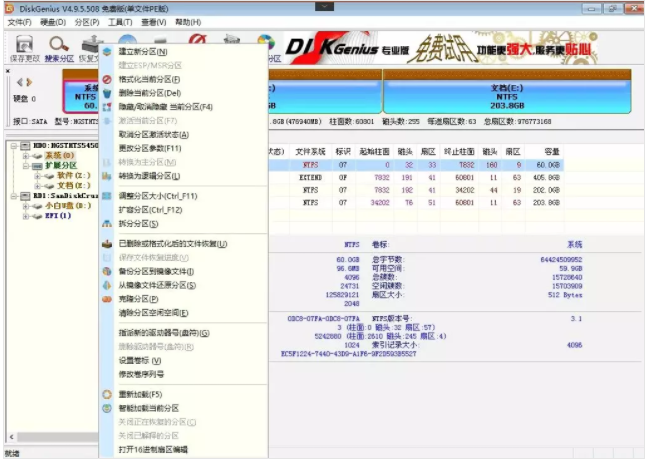Click the icon beside 转换为逻辑分区
Image resolution: width=654 pixels, height=460 pixels.
point(107,176)
